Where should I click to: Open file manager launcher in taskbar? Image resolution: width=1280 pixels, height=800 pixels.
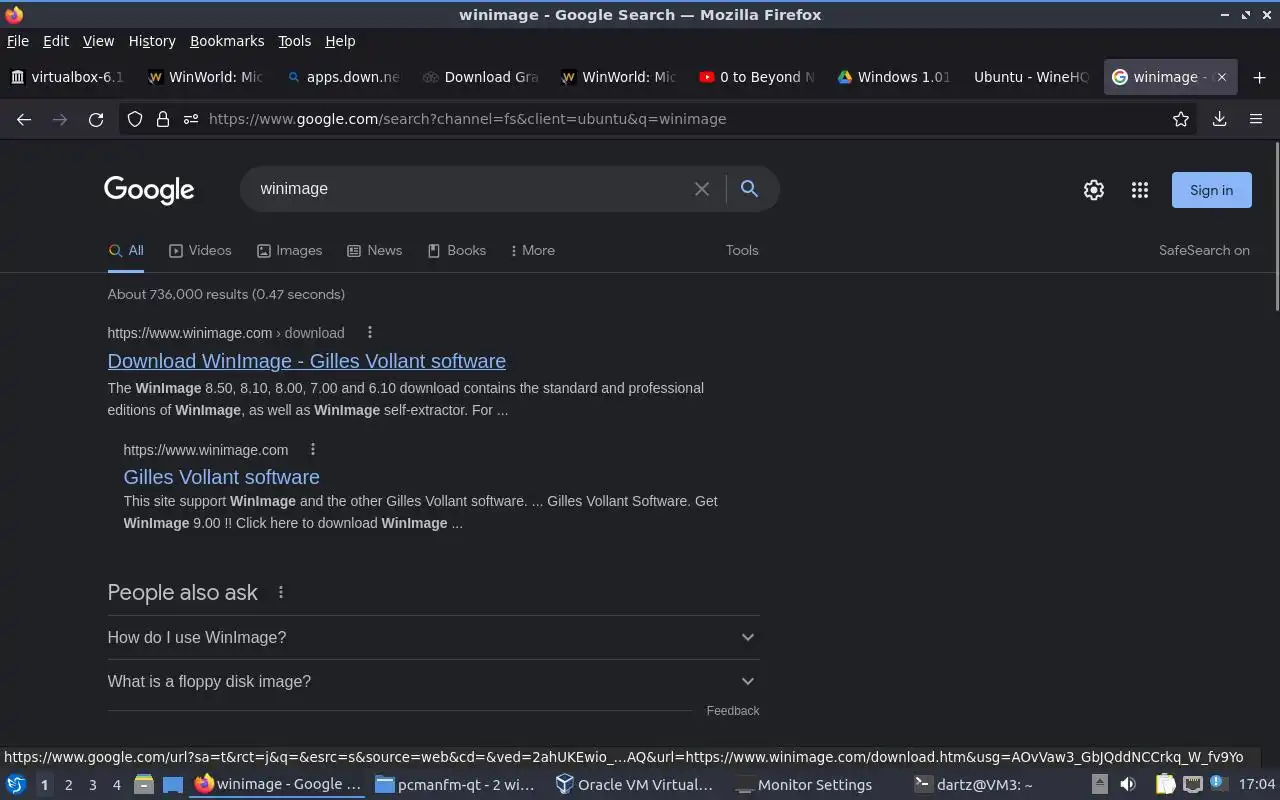pyautogui.click(x=144, y=785)
